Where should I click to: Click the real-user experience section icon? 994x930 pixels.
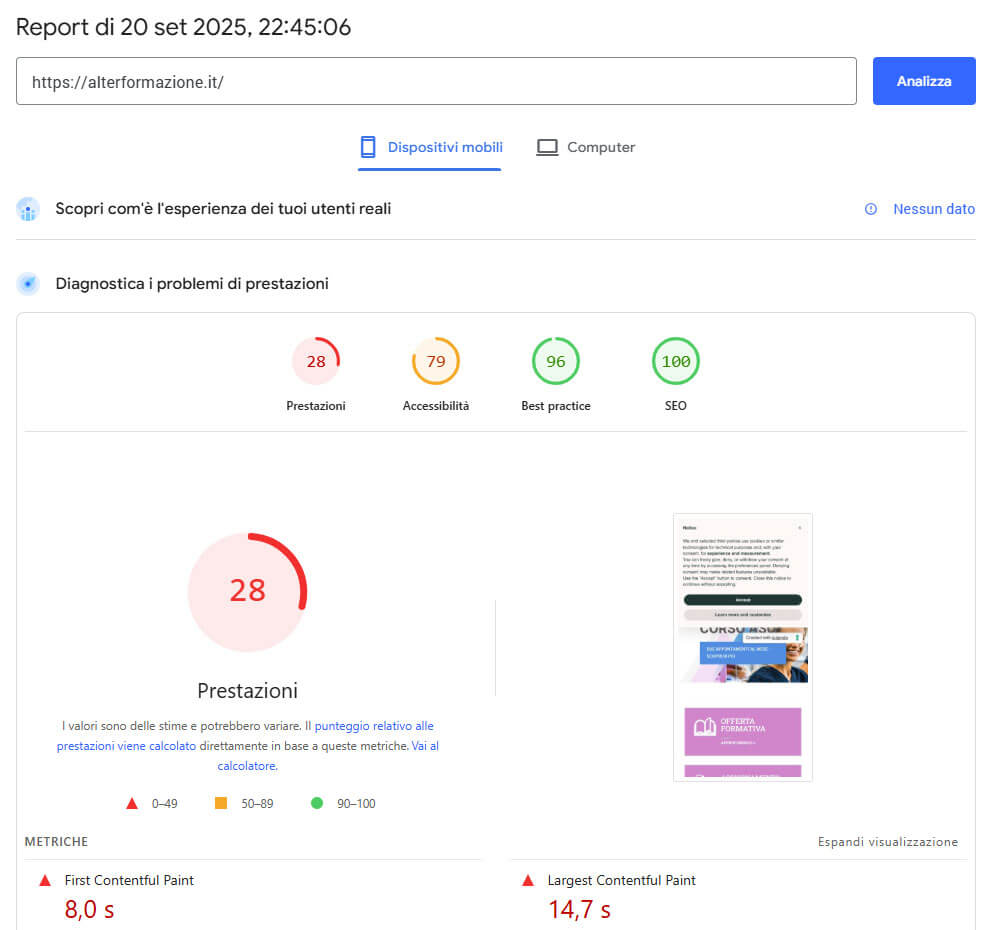[28, 209]
